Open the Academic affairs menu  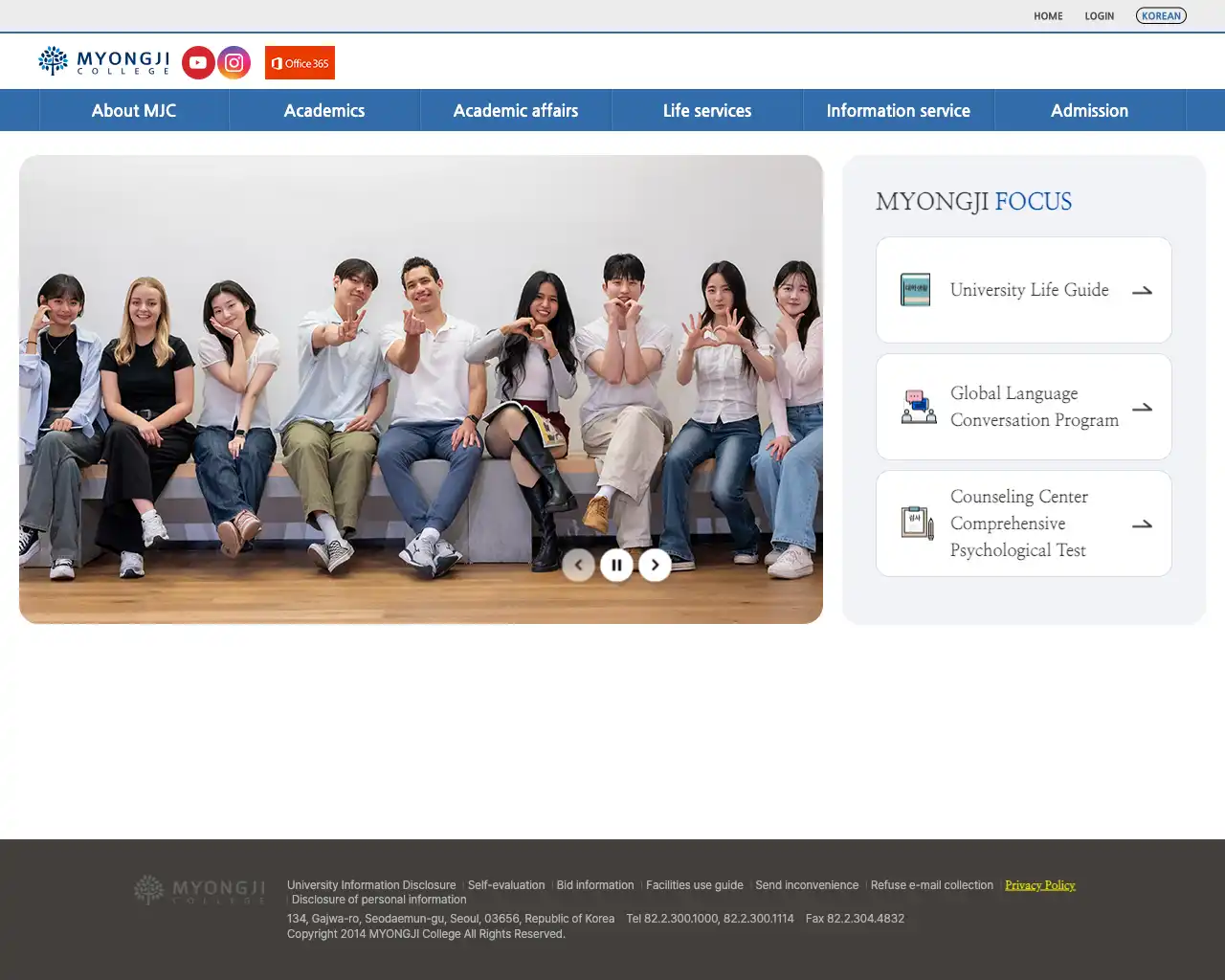pyautogui.click(x=516, y=110)
